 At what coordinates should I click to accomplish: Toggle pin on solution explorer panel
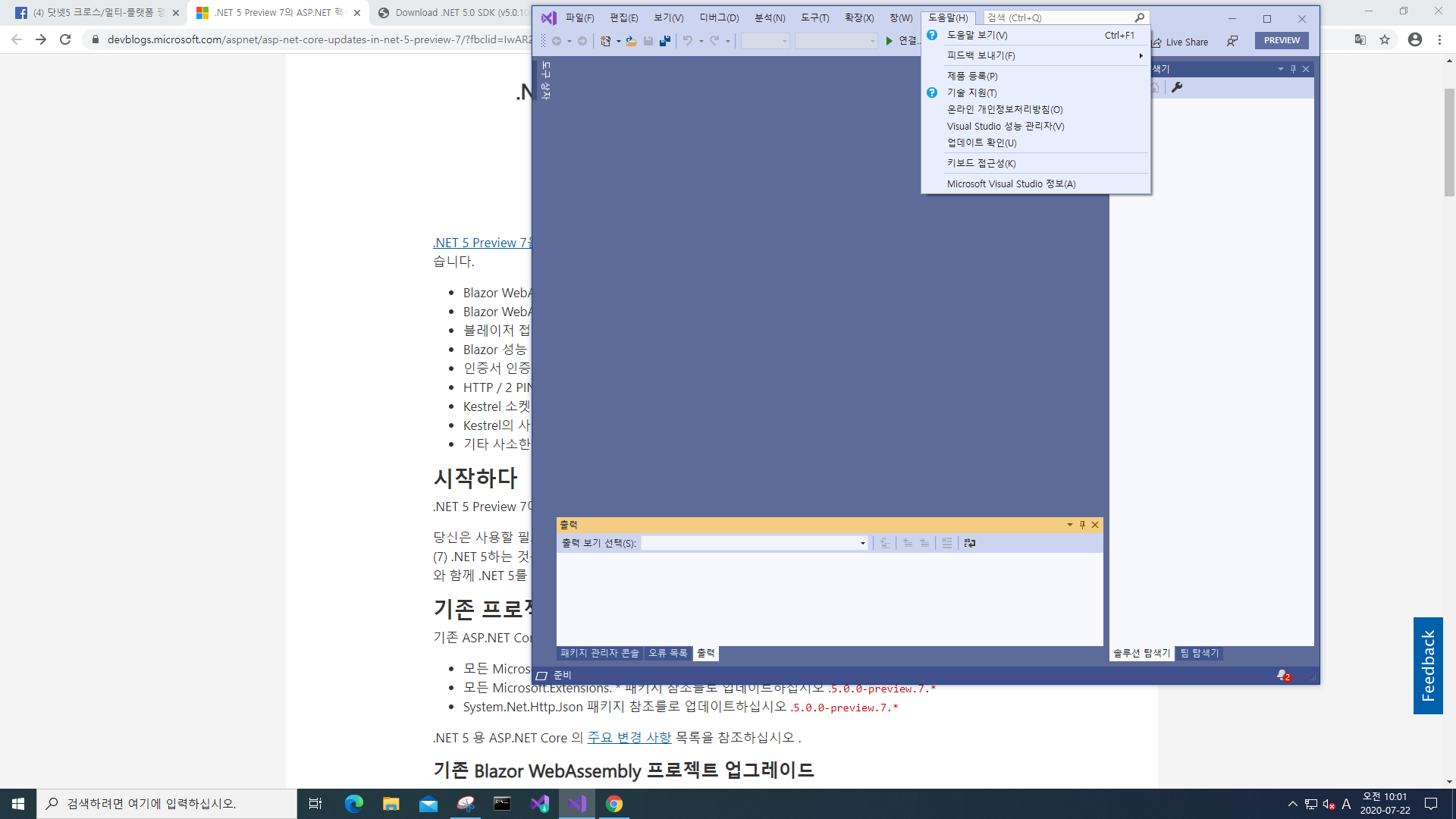1293,69
